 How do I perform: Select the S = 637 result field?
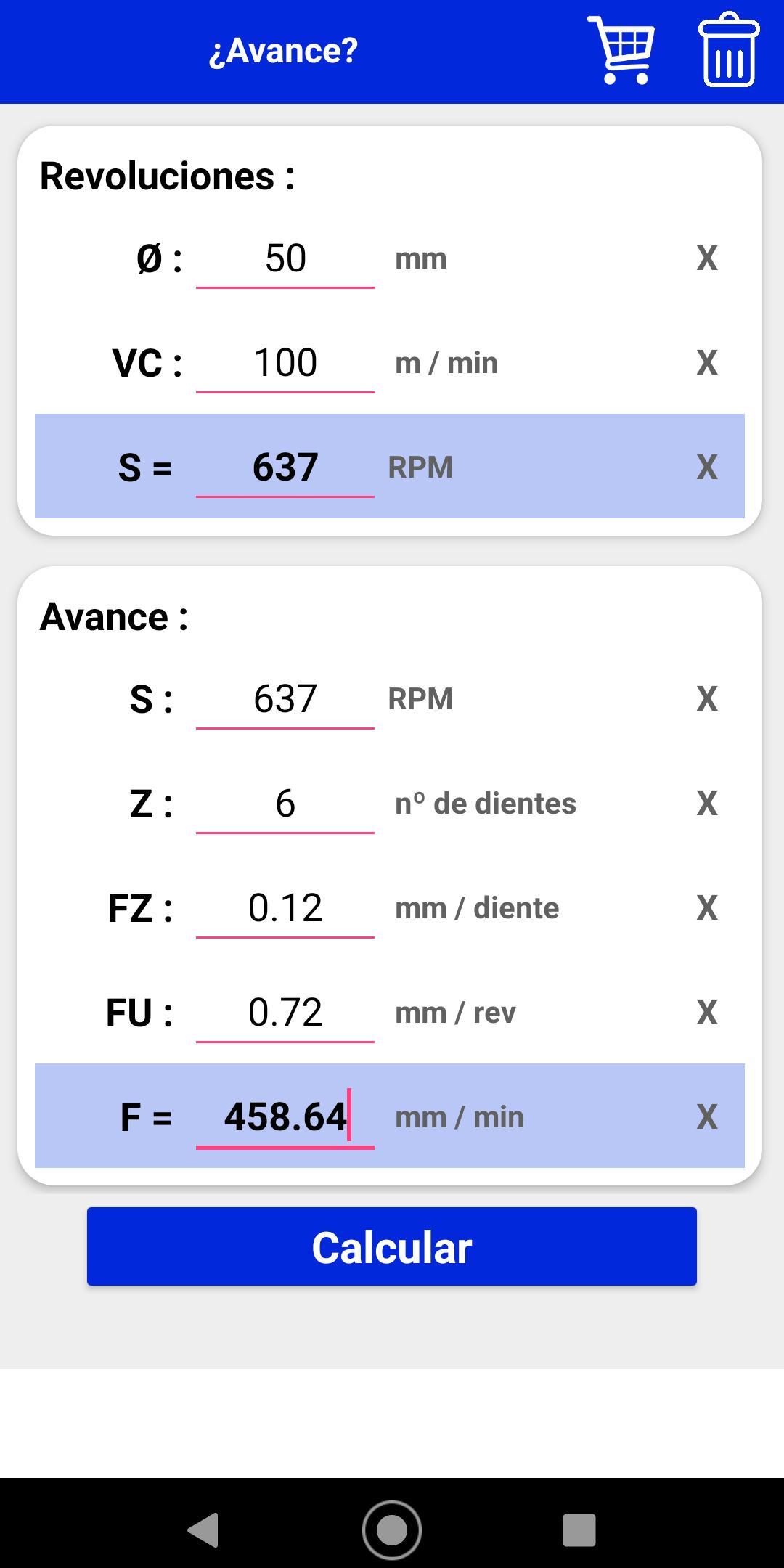[285, 468]
